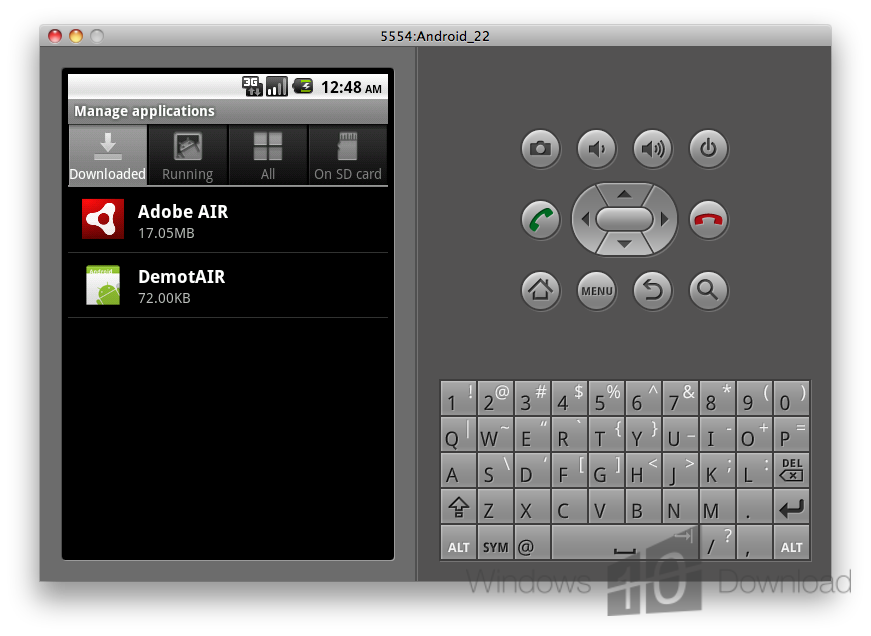The image size is (871, 636).
Task: Click the M key
Action: [x=717, y=507]
